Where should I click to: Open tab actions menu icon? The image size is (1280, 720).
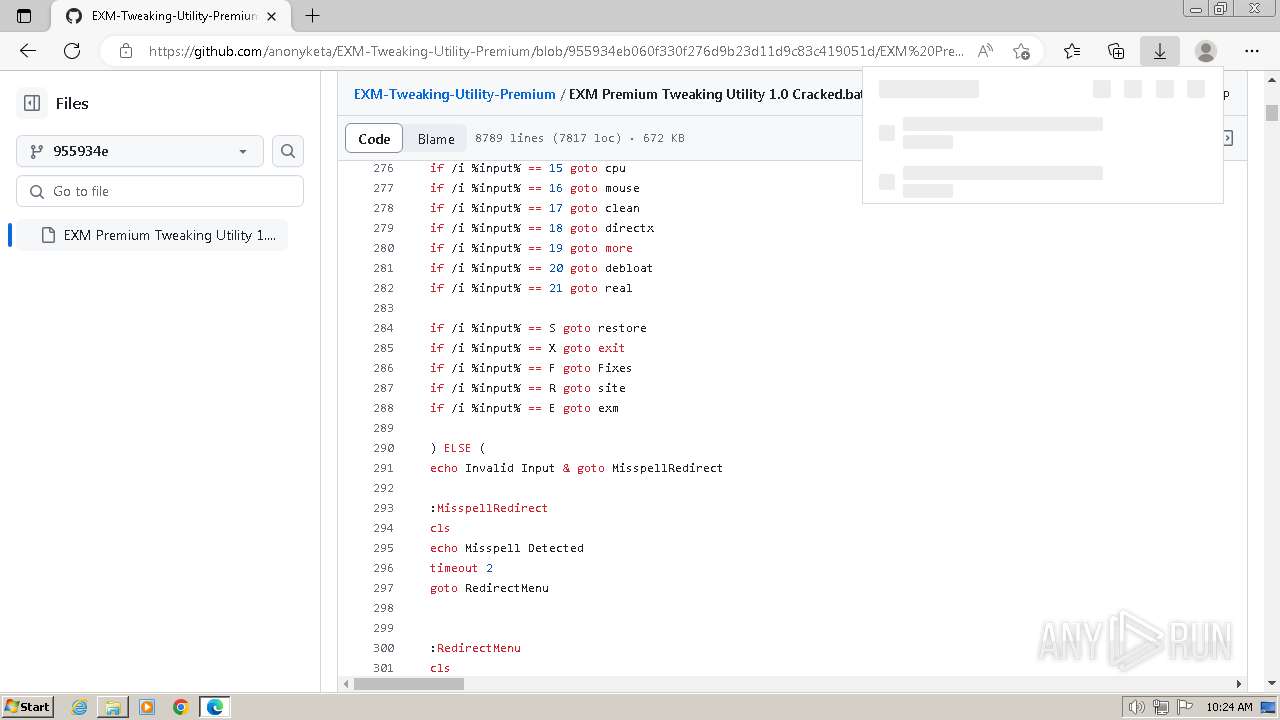(25, 16)
